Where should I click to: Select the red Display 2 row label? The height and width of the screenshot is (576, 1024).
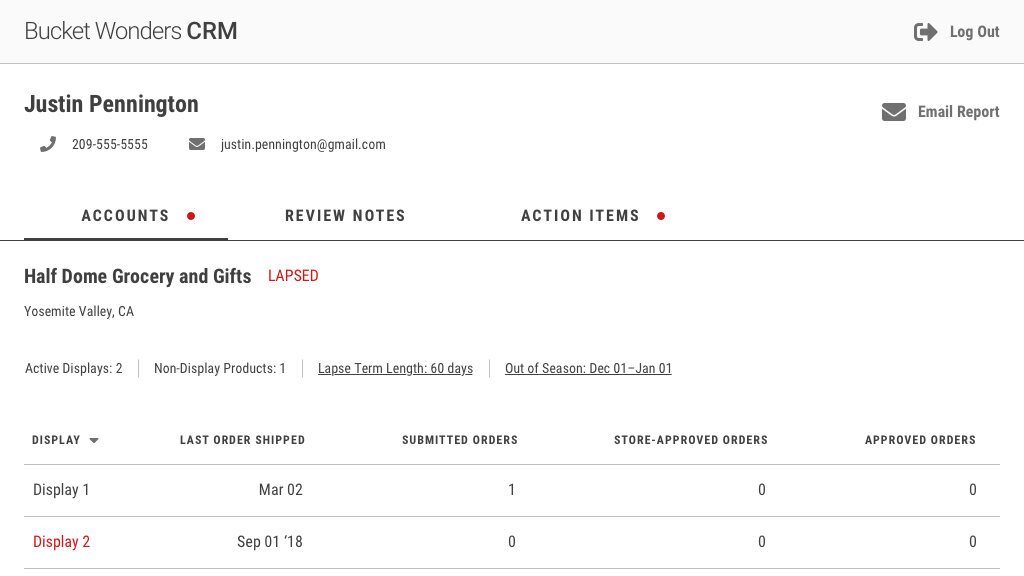pos(61,541)
